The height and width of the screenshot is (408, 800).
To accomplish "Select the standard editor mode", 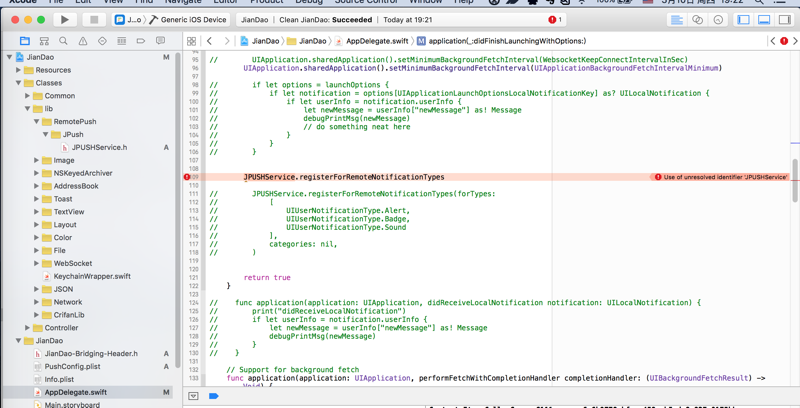I will pos(677,20).
